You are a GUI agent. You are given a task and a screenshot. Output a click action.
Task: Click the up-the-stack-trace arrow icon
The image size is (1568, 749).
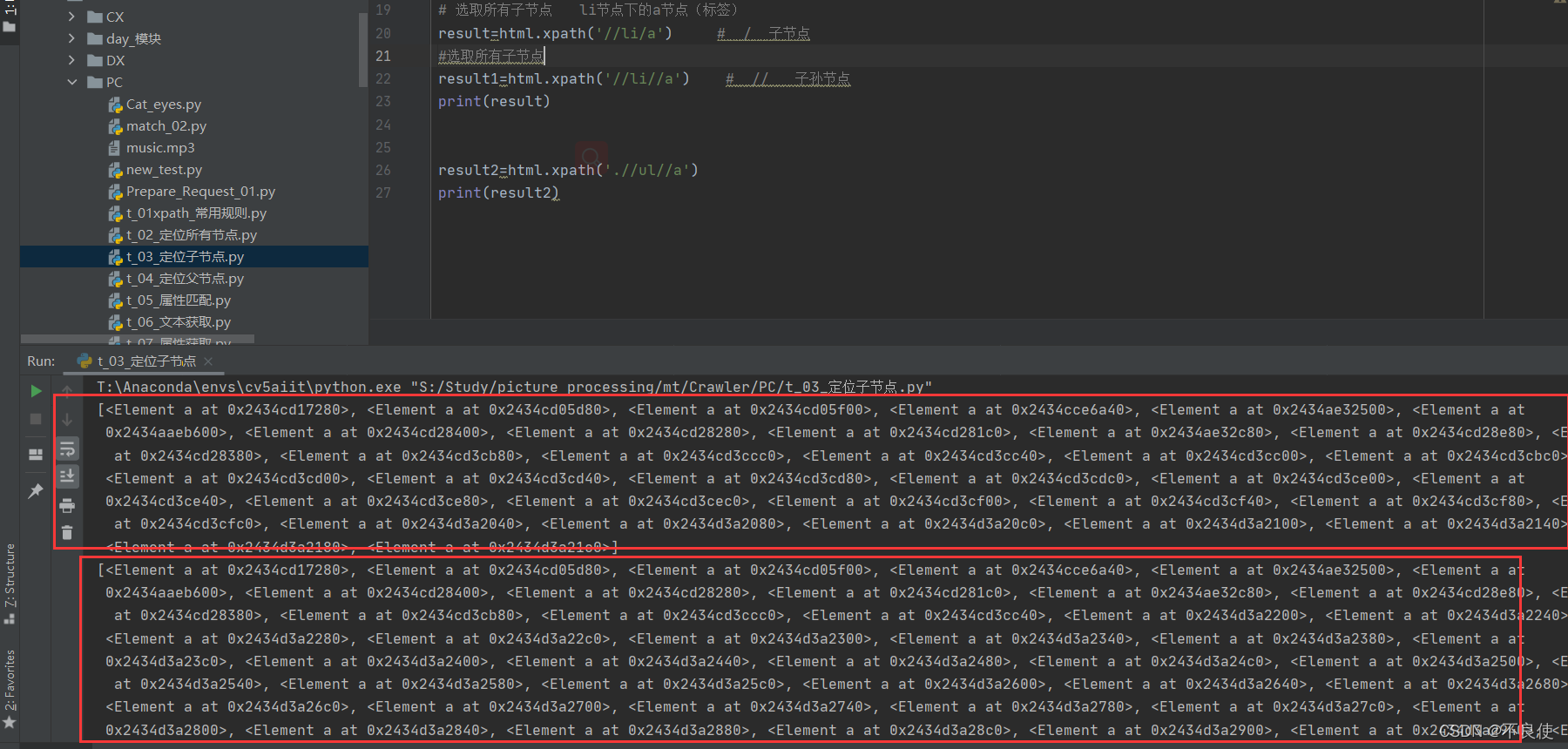[67, 391]
